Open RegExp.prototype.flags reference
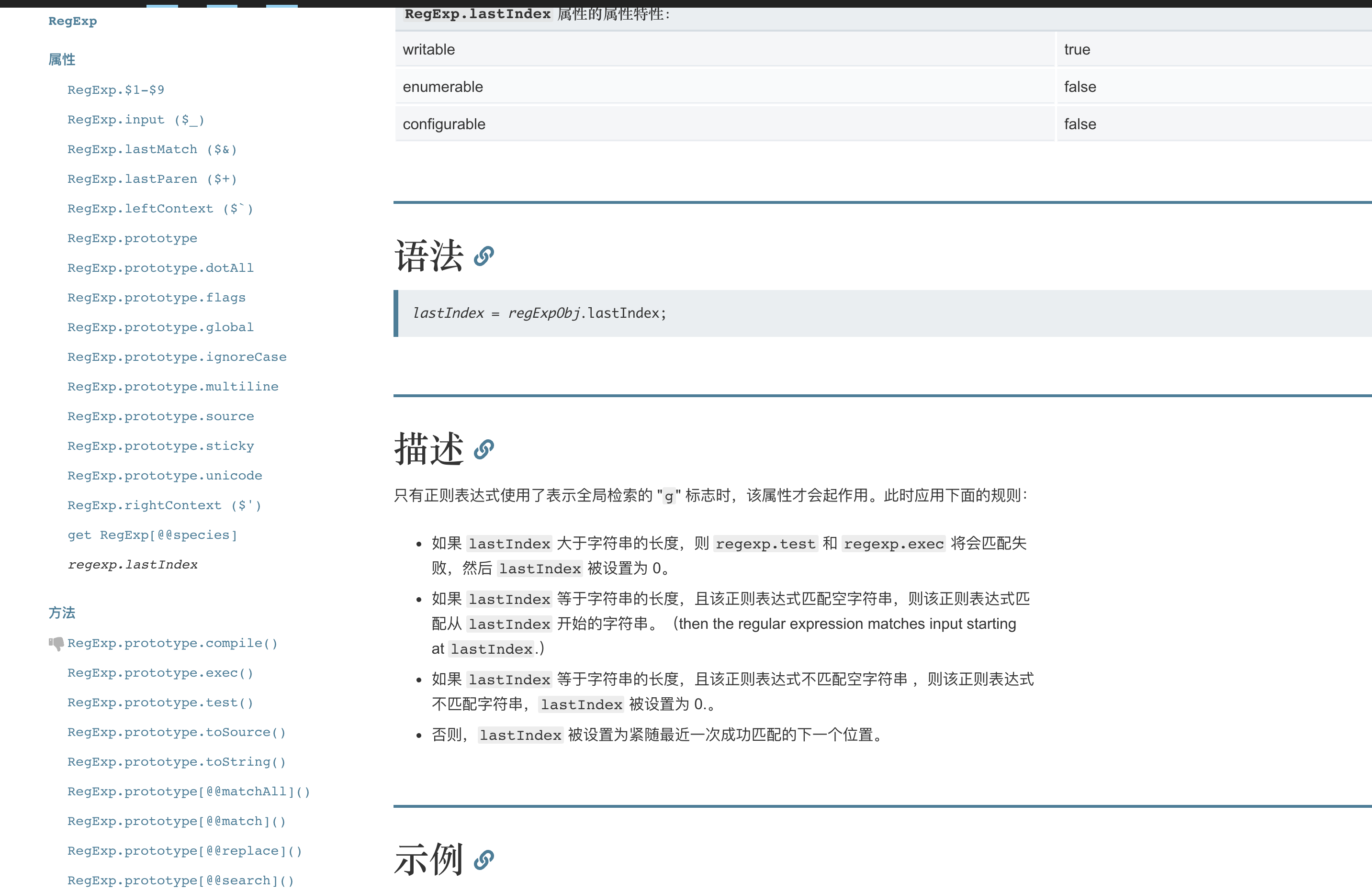 pyautogui.click(x=156, y=298)
